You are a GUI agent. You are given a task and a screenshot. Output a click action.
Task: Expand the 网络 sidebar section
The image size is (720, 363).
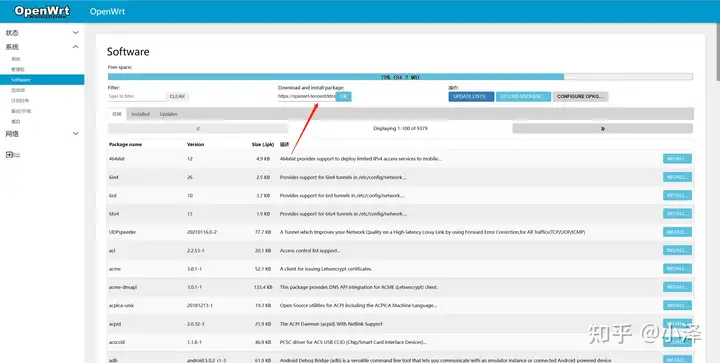(x=42, y=134)
